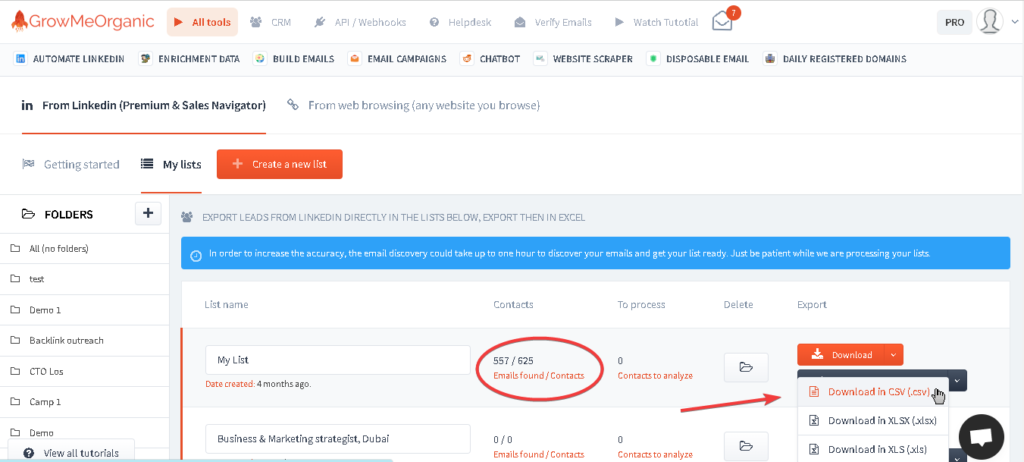The width and height of the screenshot is (1024, 462).
Task: Open the Helpdesk link
Action: tap(460, 22)
